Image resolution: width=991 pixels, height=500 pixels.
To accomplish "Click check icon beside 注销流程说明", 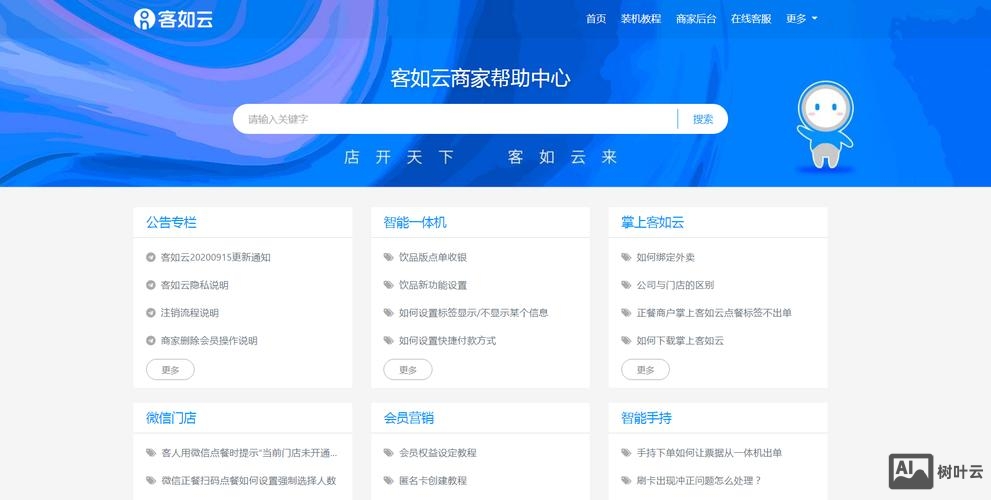I will (150, 313).
